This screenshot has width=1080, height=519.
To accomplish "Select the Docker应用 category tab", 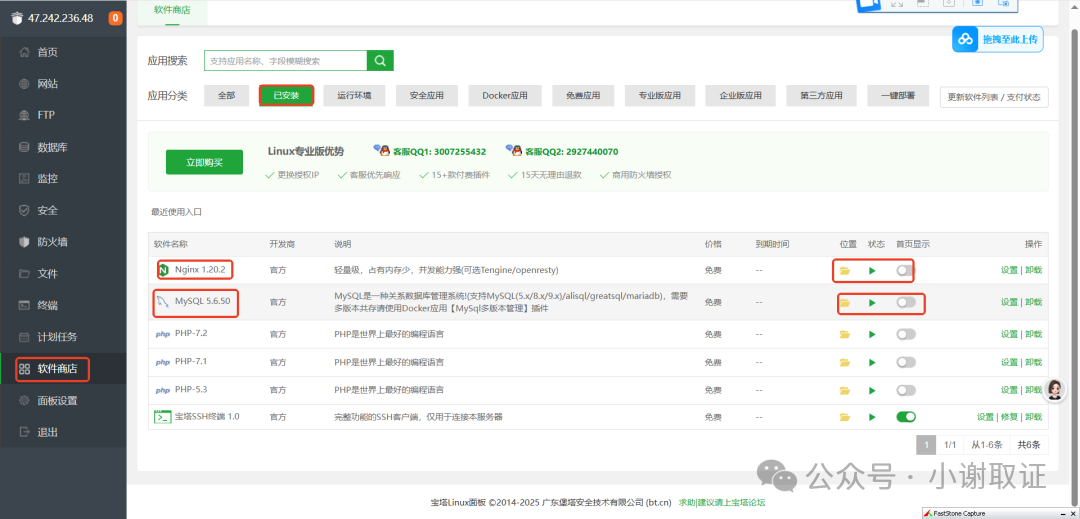I will pos(505,96).
